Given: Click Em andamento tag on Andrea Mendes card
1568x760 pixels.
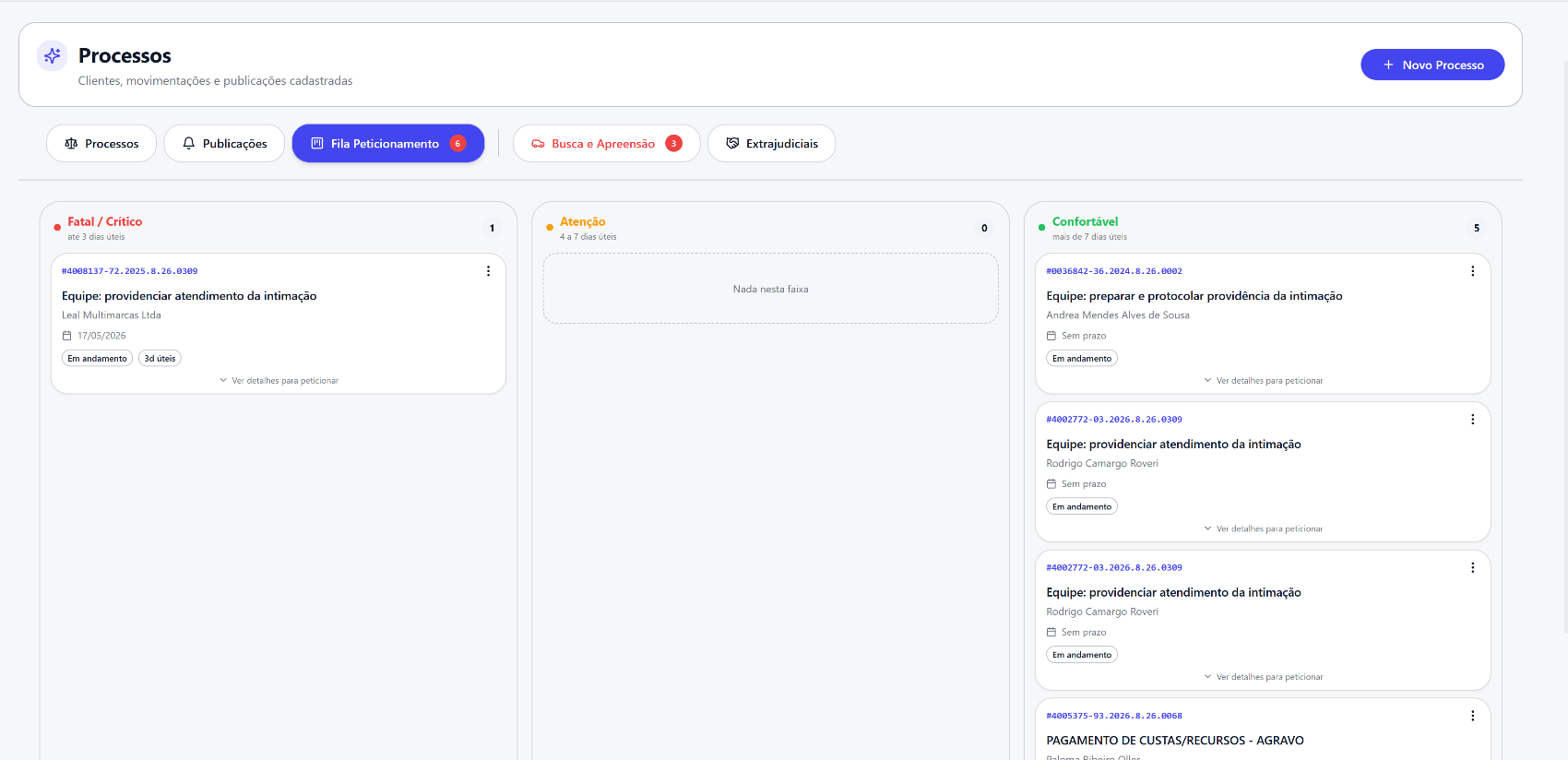Looking at the screenshot, I should [x=1082, y=358].
